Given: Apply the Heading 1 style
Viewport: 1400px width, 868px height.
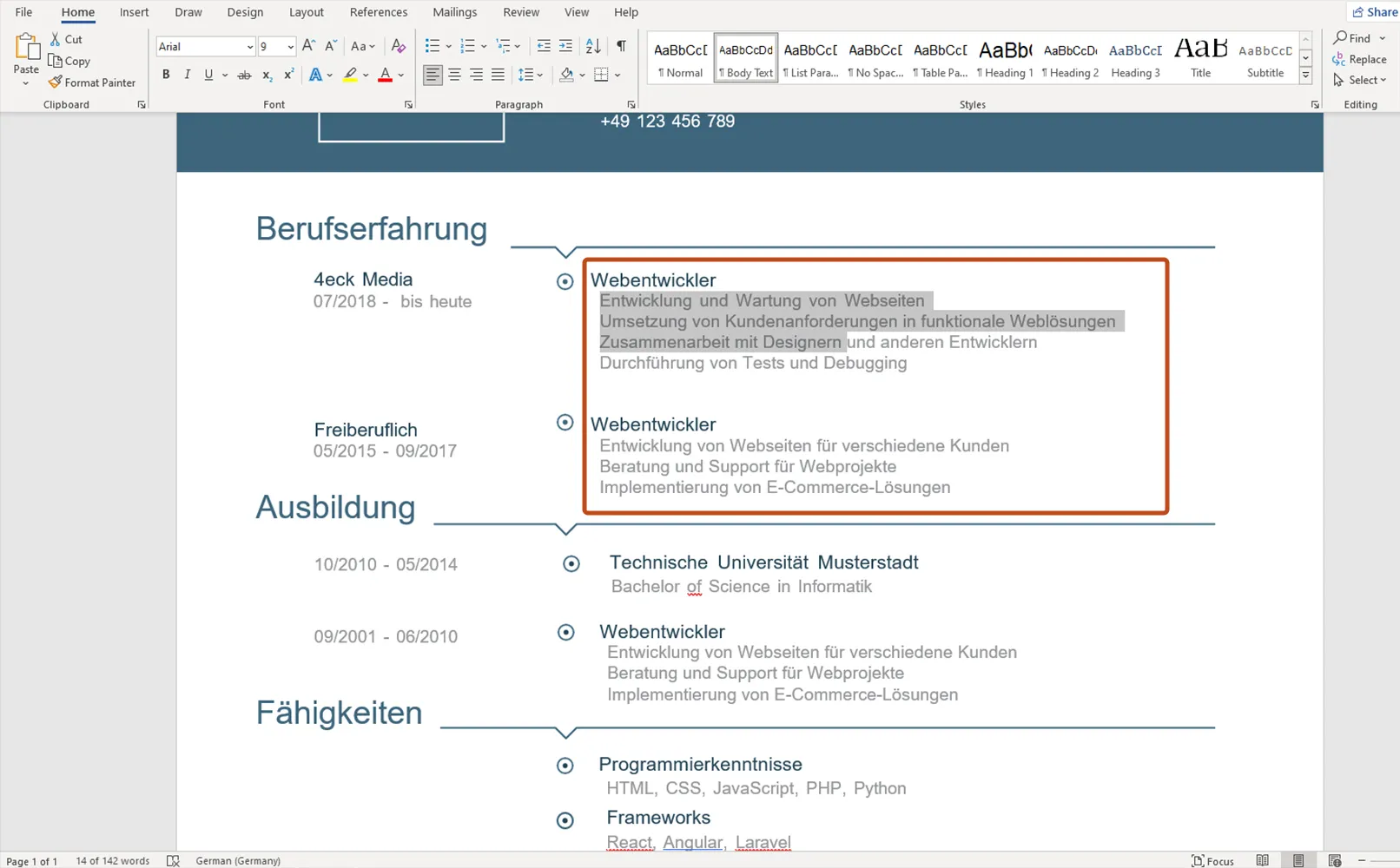Looking at the screenshot, I should click(1005, 58).
